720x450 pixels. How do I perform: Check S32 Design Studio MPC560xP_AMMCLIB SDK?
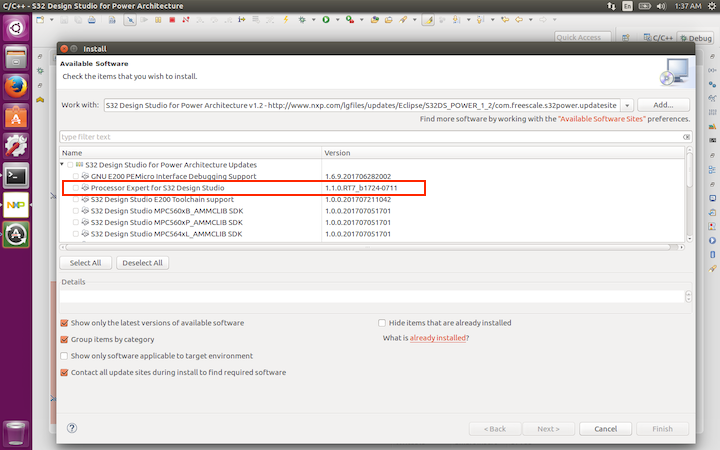pyautogui.click(x=76, y=223)
